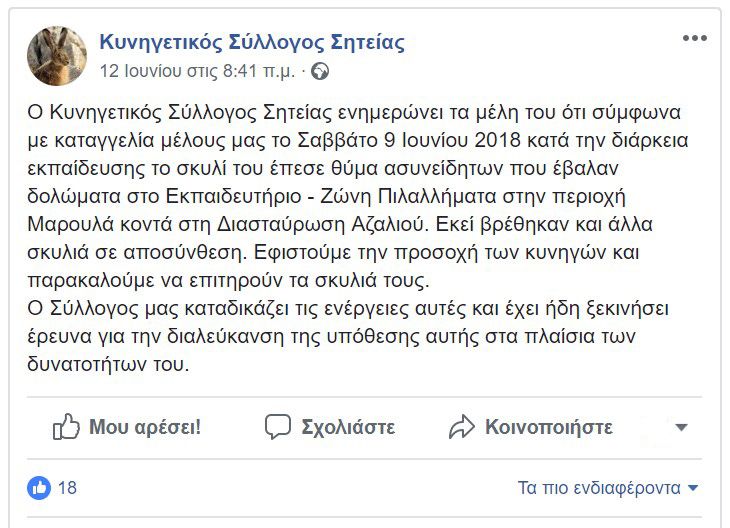Click the caret arrow after Τα πιο ενδιαφέροντα
This screenshot has height=528, width=730.
[x=694, y=488]
